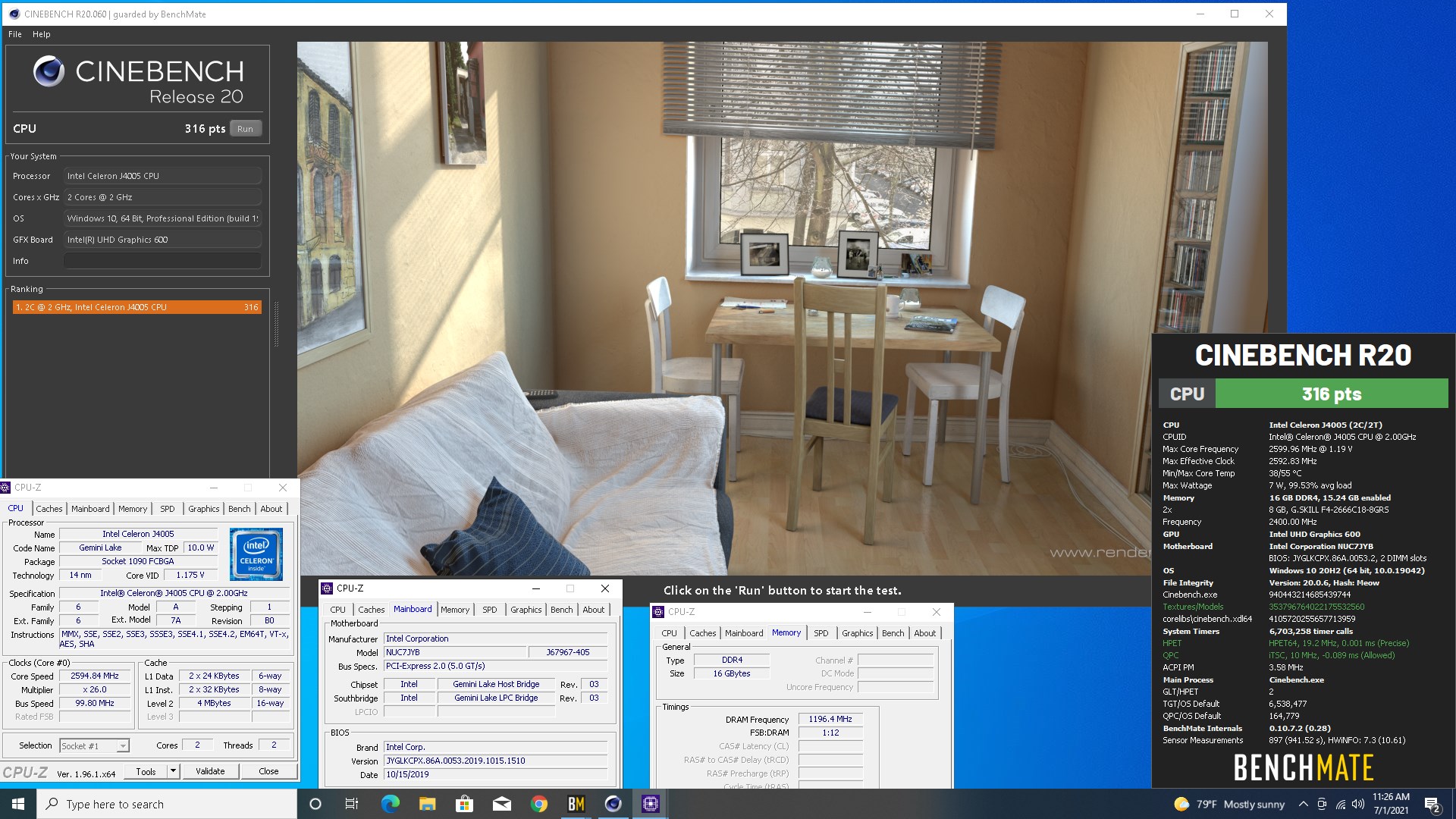This screenshot has height=819, width=1456.
Task: Click the Intel Celeron logo in CPU-Z
Action: pos(256,554)
